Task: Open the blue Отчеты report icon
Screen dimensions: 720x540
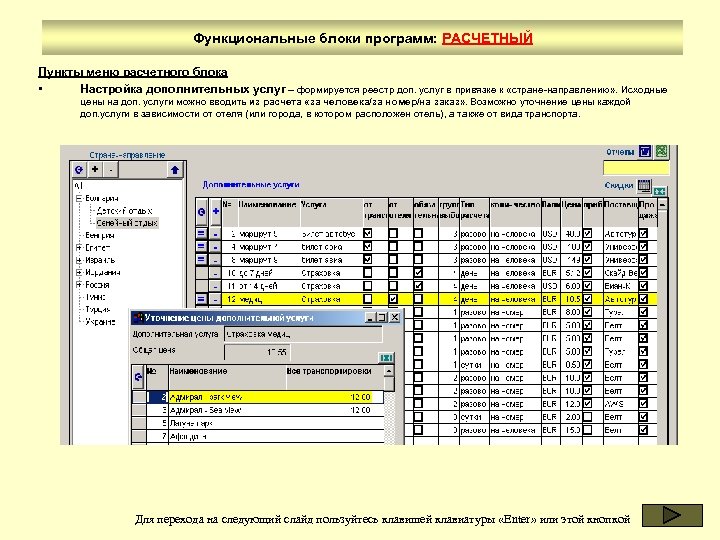Action: point(645,151)
